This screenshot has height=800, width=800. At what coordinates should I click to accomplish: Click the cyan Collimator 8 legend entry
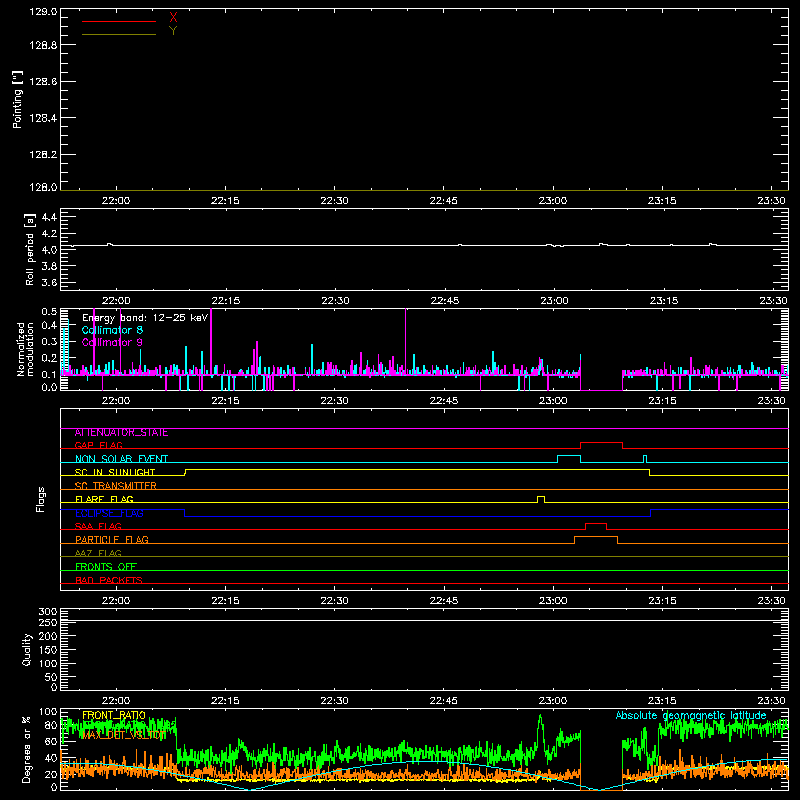pyautogui.click(x=112, y=330)
